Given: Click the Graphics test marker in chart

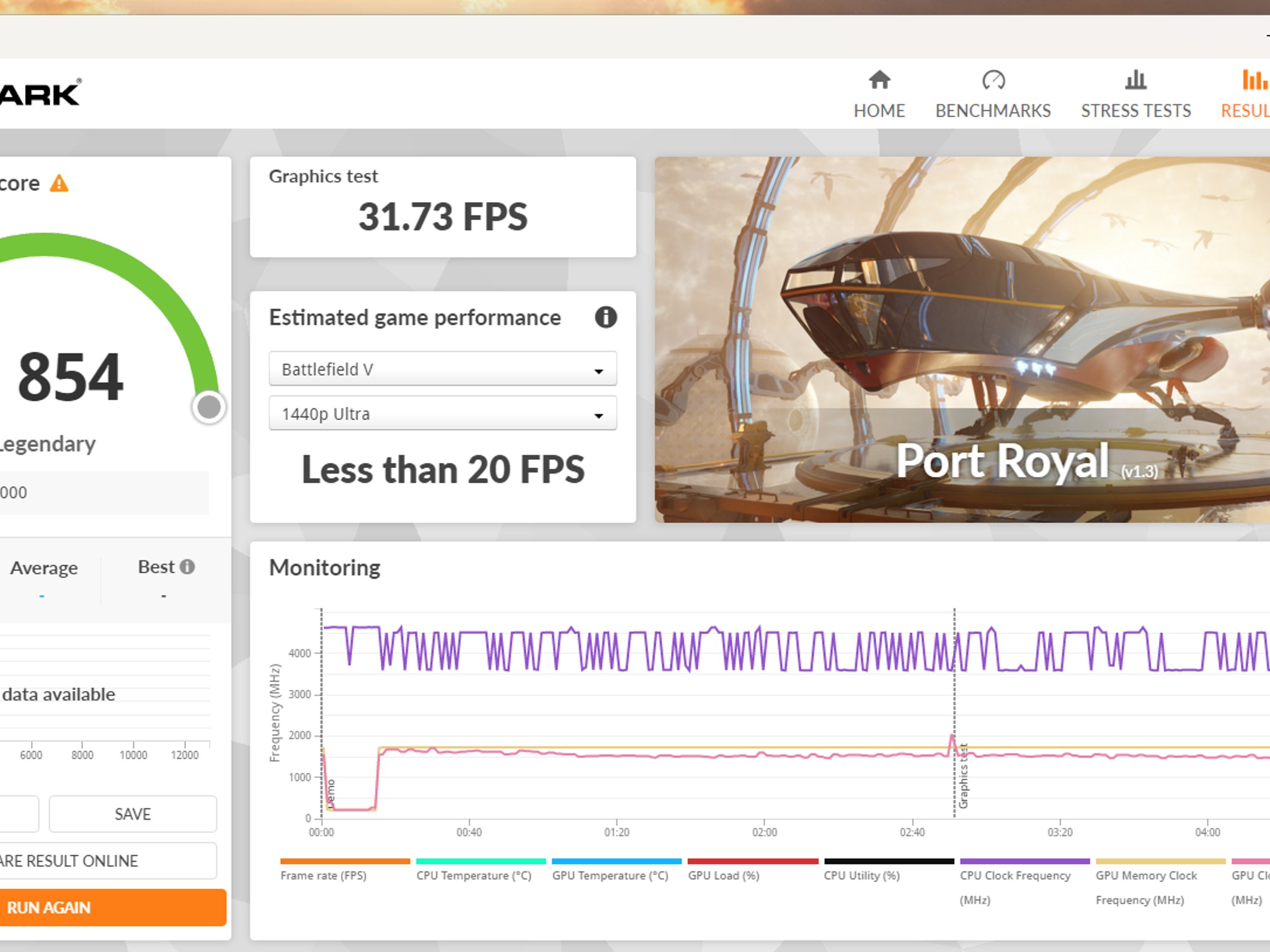Looking at the screenshot, I should pyautogui.click(x=963, y=776).
